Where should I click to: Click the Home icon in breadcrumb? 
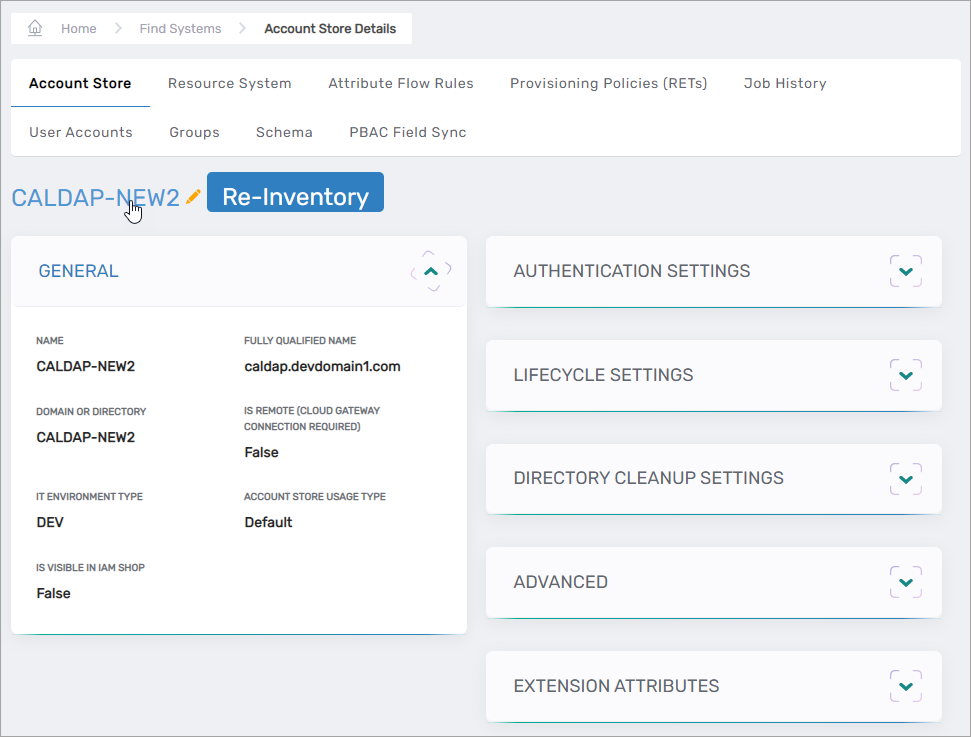coord(35,28)
